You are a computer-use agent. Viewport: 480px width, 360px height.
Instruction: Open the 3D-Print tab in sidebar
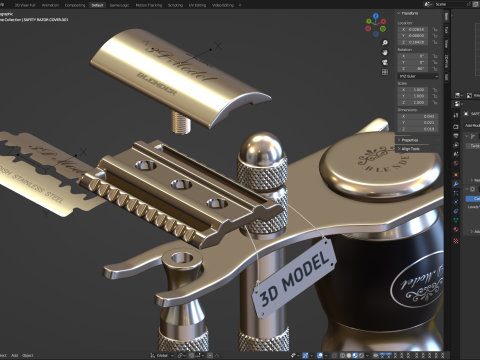pos(446,61)
